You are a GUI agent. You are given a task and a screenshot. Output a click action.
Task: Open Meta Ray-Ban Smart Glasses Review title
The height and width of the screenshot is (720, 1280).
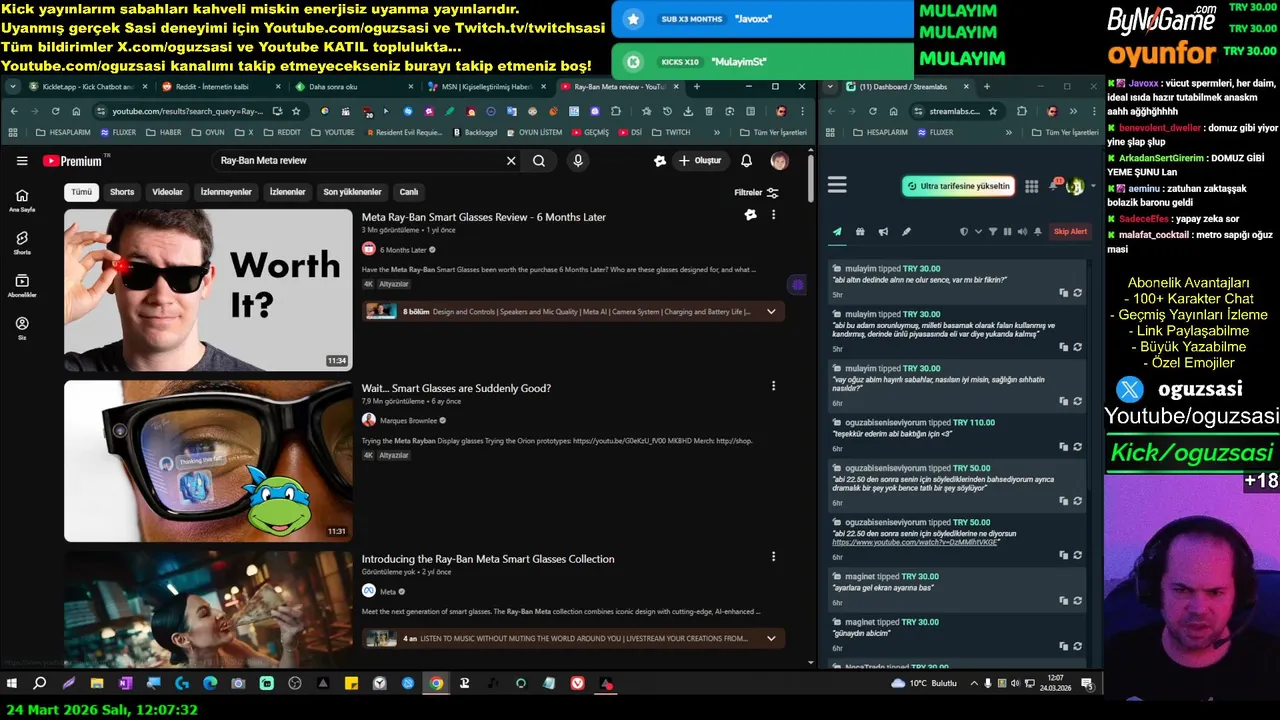484,217
